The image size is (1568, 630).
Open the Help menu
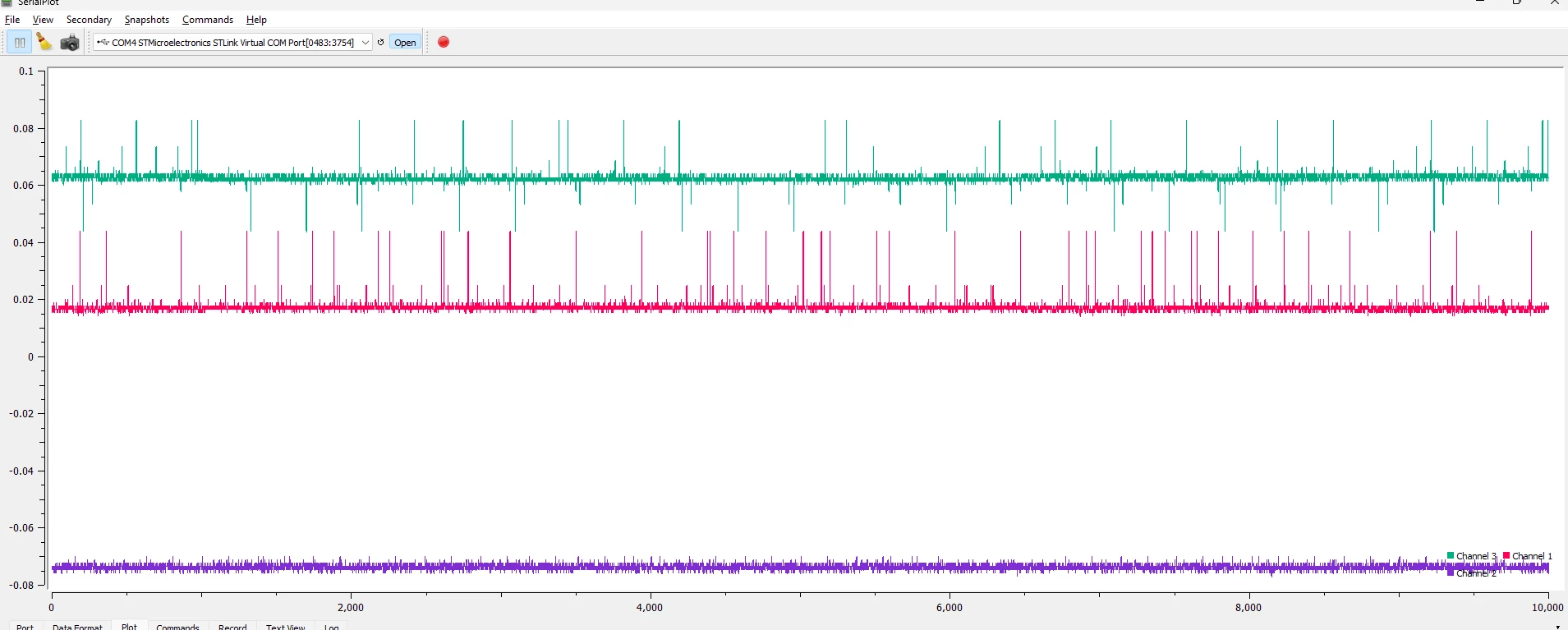[256, 20]
